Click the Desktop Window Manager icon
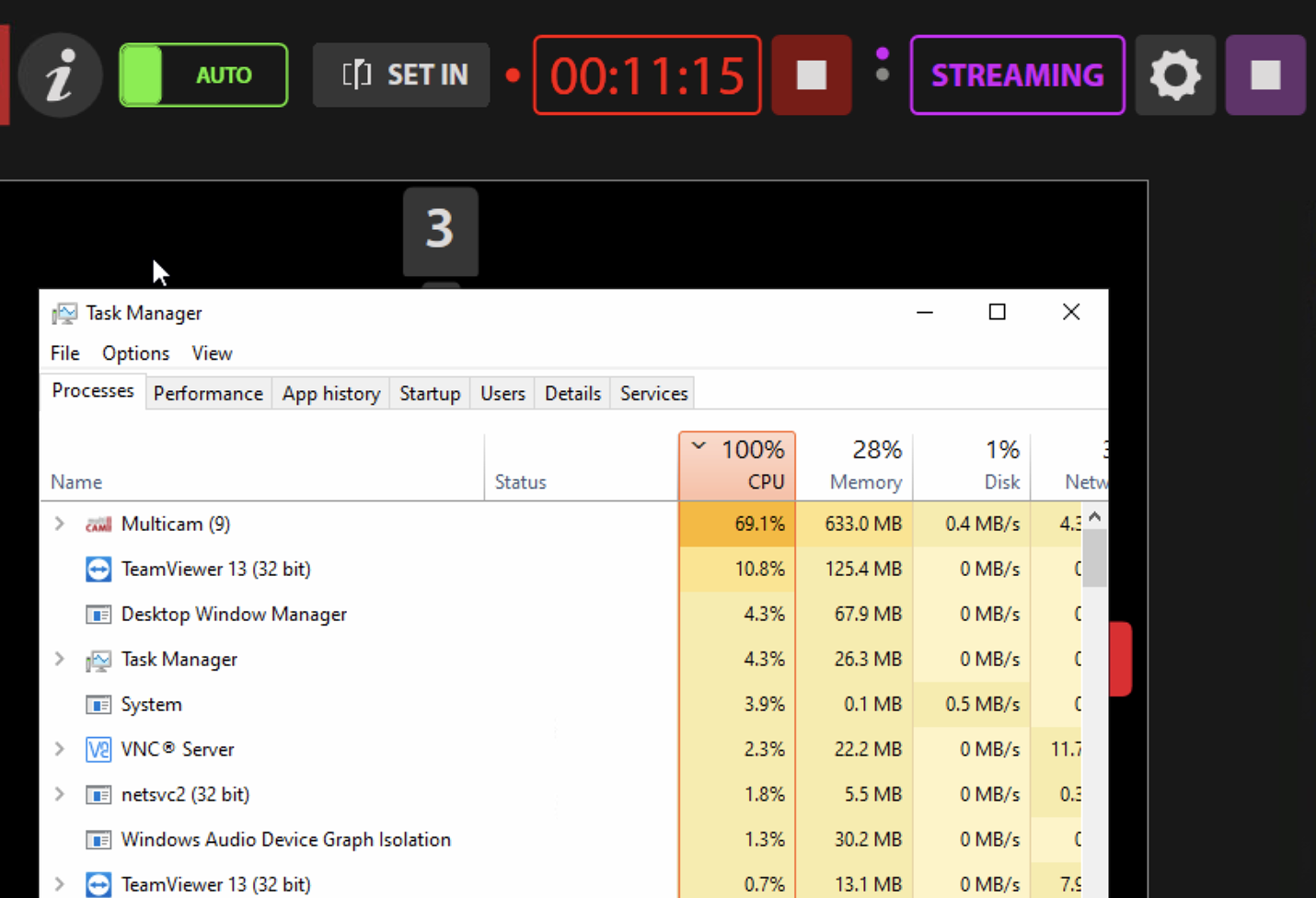The image size is (1316, 898). tap(98, 615)
